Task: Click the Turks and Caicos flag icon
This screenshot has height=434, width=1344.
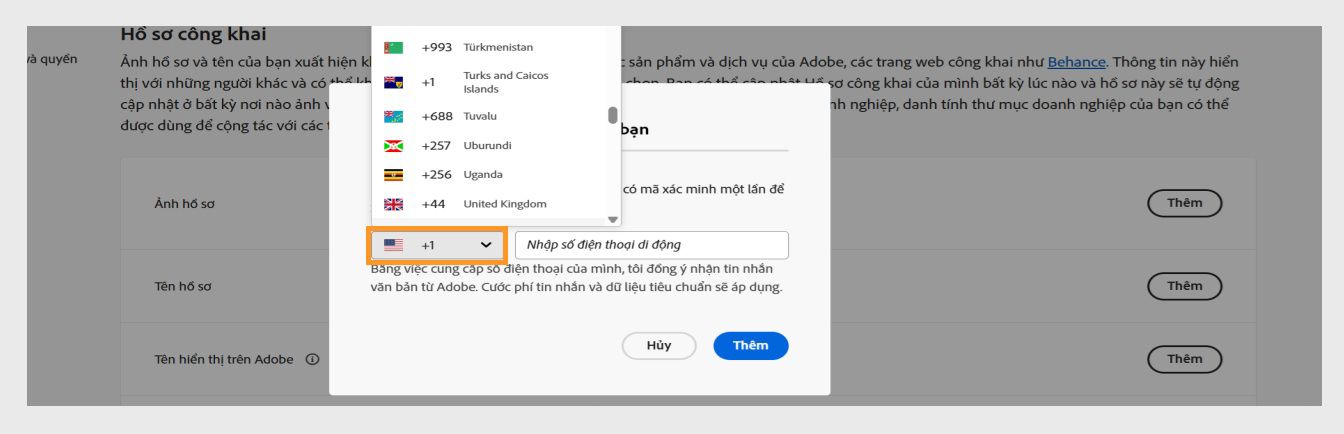Action: pos(394,82)
